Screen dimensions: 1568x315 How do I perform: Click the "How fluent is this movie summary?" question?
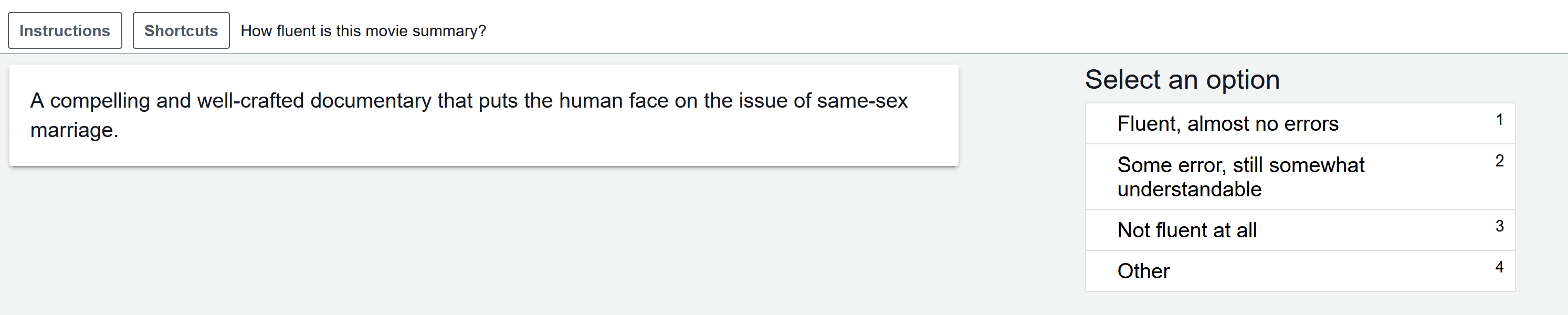click(363, 31)
